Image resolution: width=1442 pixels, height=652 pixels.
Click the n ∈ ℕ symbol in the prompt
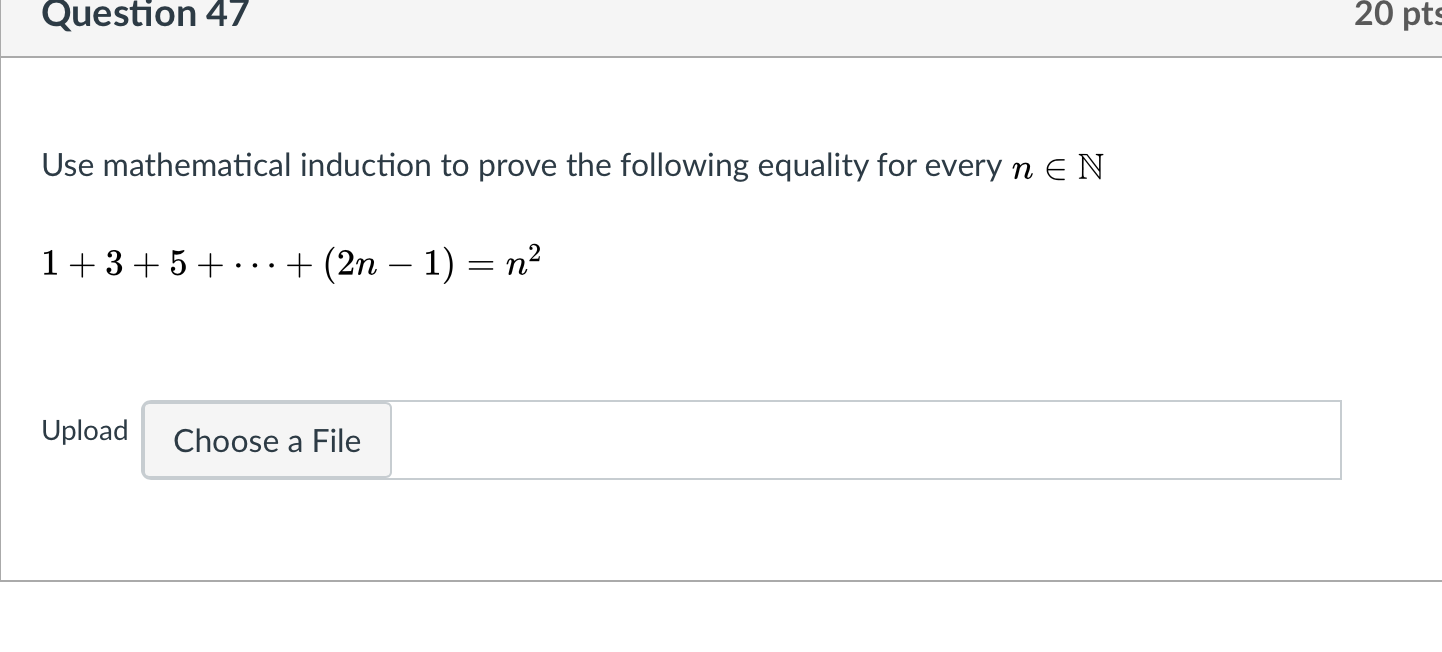(x=1059, y=166)
